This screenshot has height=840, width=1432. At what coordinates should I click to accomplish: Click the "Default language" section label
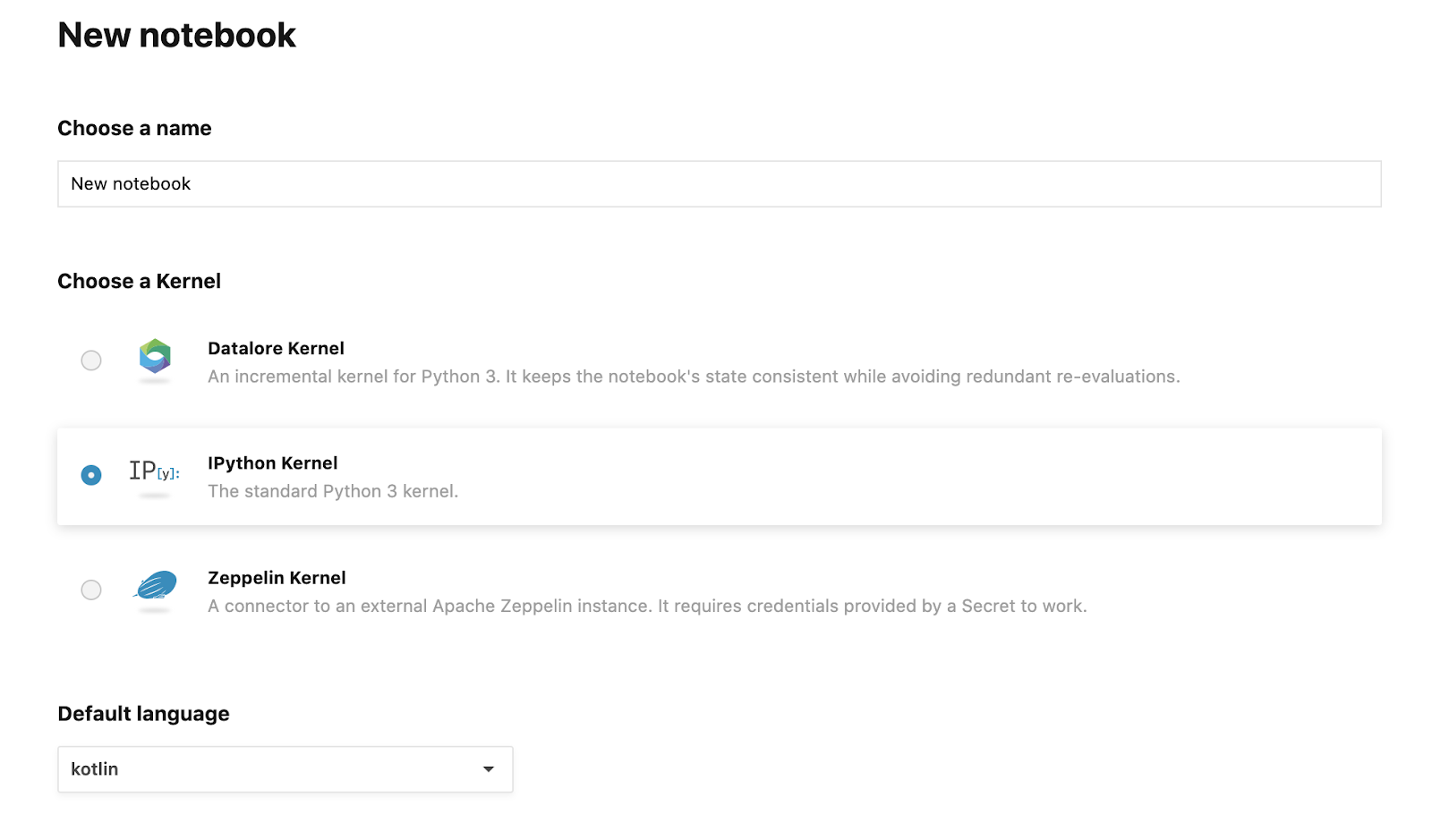[x=143, y=714]
